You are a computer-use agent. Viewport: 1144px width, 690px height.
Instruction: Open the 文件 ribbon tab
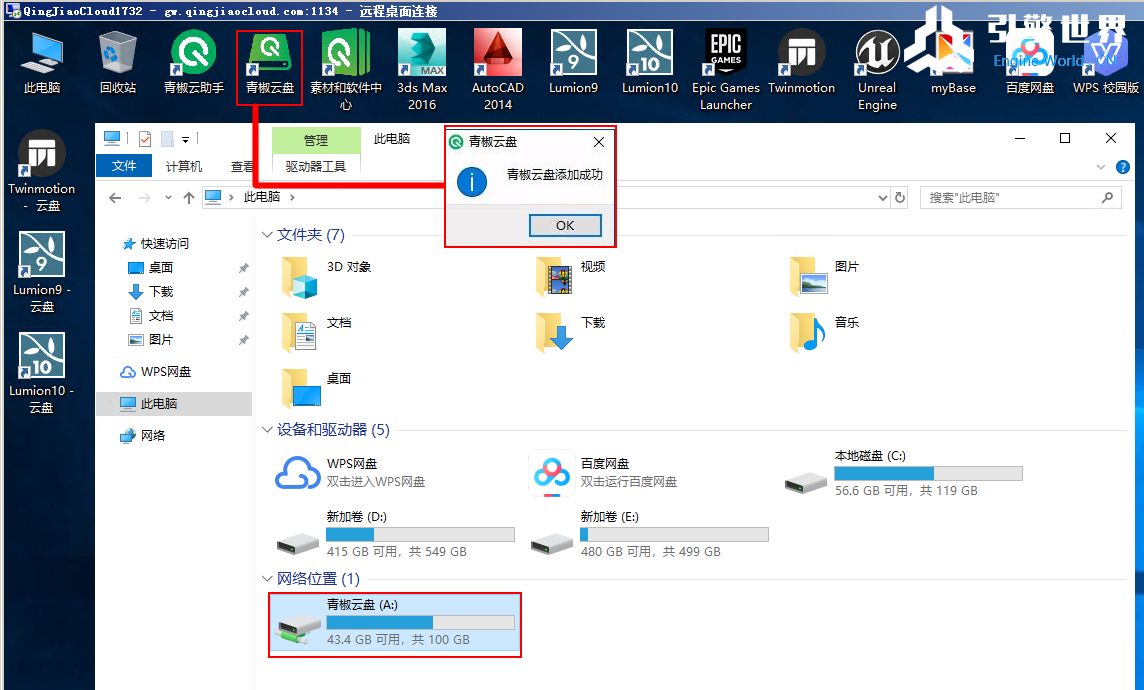124,166
